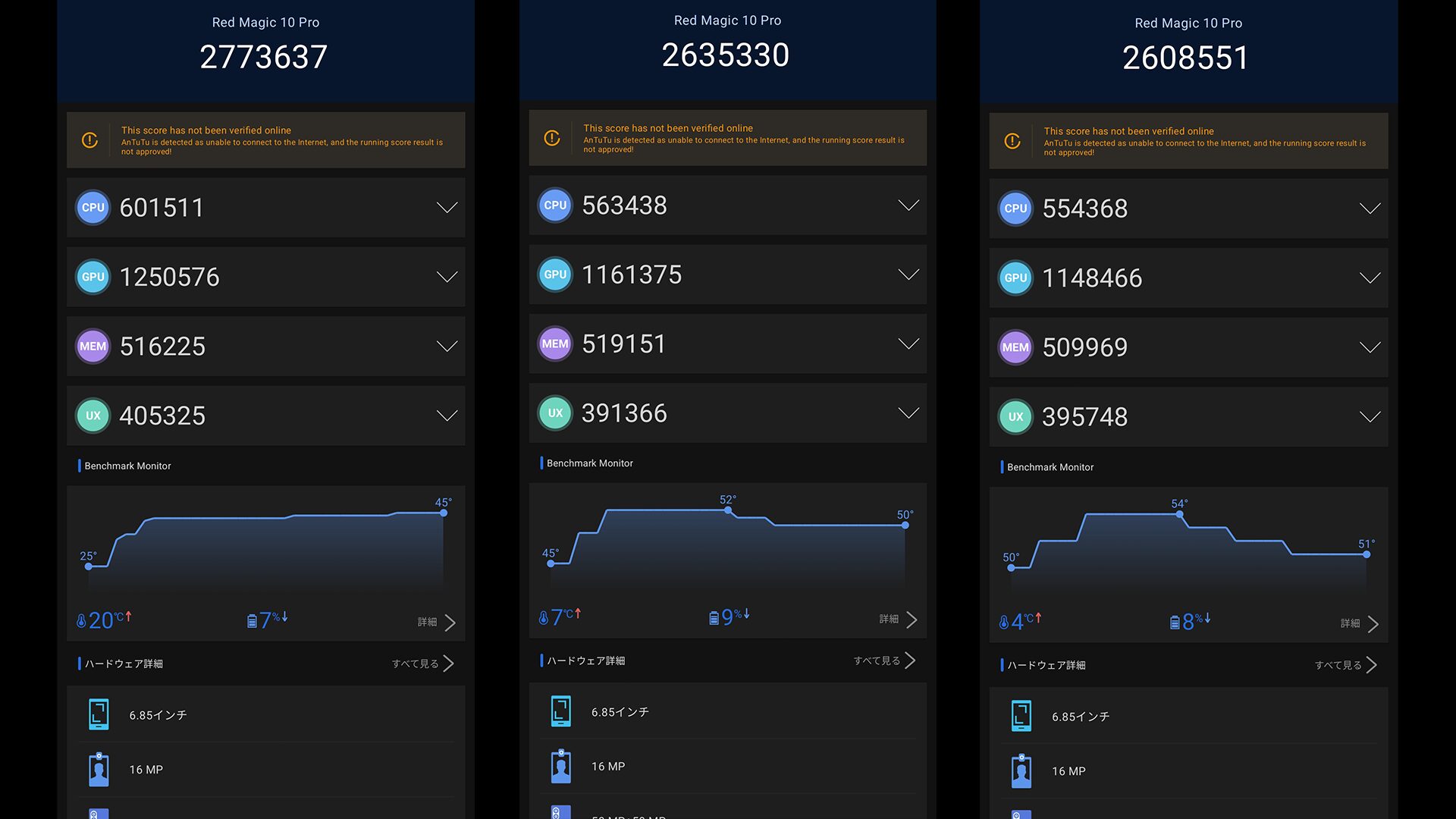Expand CPU score 554368 details
This screenshot has height=819, width=1456.
(1370, 208)
